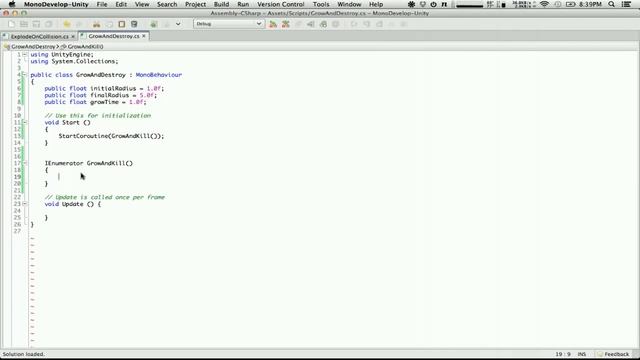Screen dimensions: 640x360
Task: Collapse the GrowAndDestroy class fold
Action: pos(25,75)
